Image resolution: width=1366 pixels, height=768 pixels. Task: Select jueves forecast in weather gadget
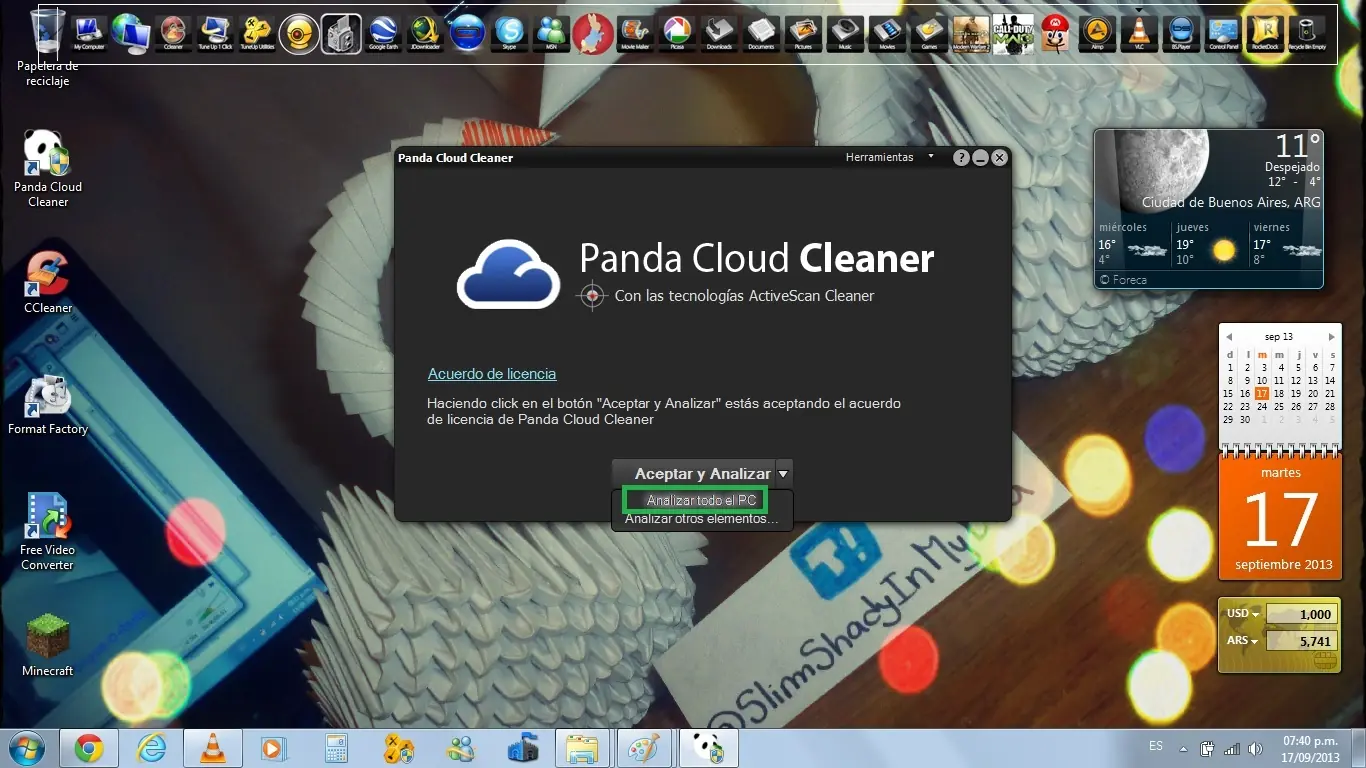coord(1209,244)
